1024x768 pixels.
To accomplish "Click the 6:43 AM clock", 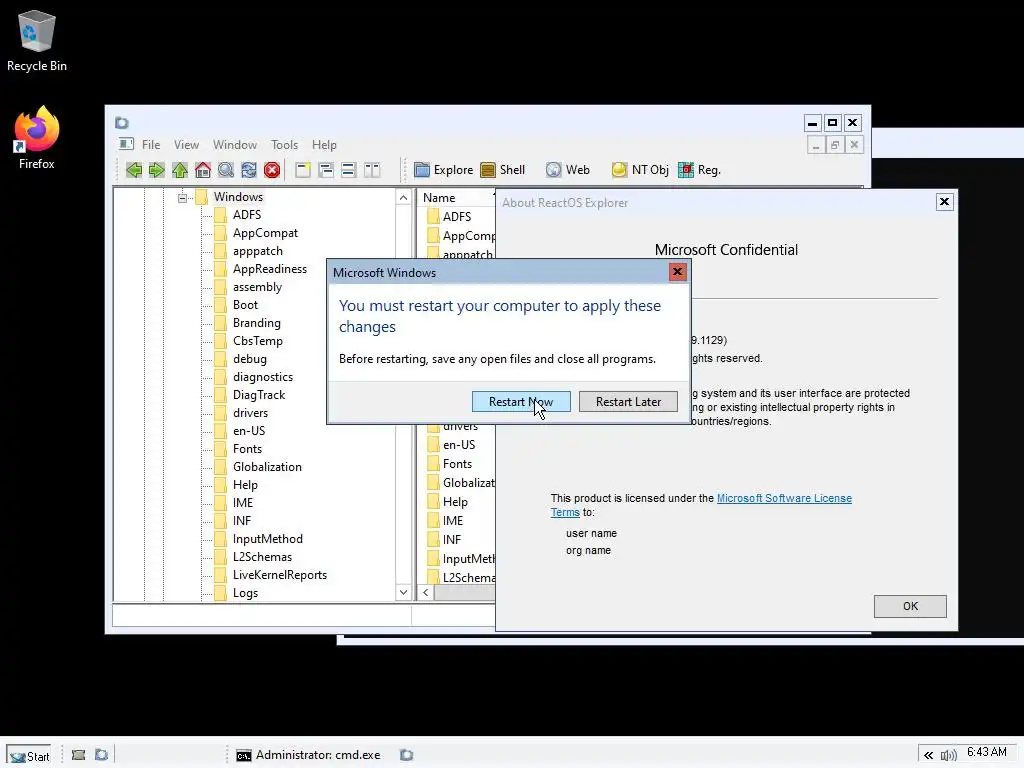I will tap(986, 752).
